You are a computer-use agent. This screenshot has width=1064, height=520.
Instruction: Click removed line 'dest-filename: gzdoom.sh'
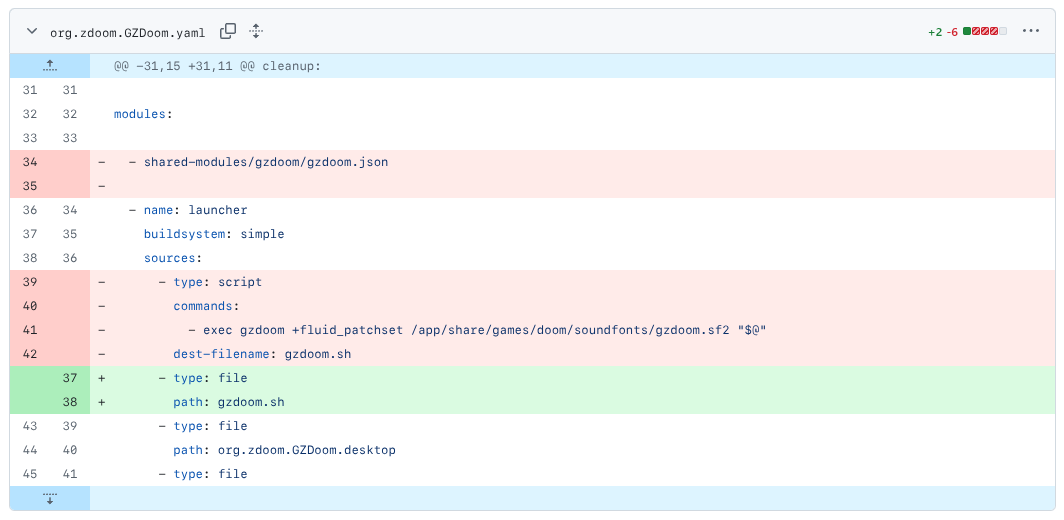[x=573, y=354]
